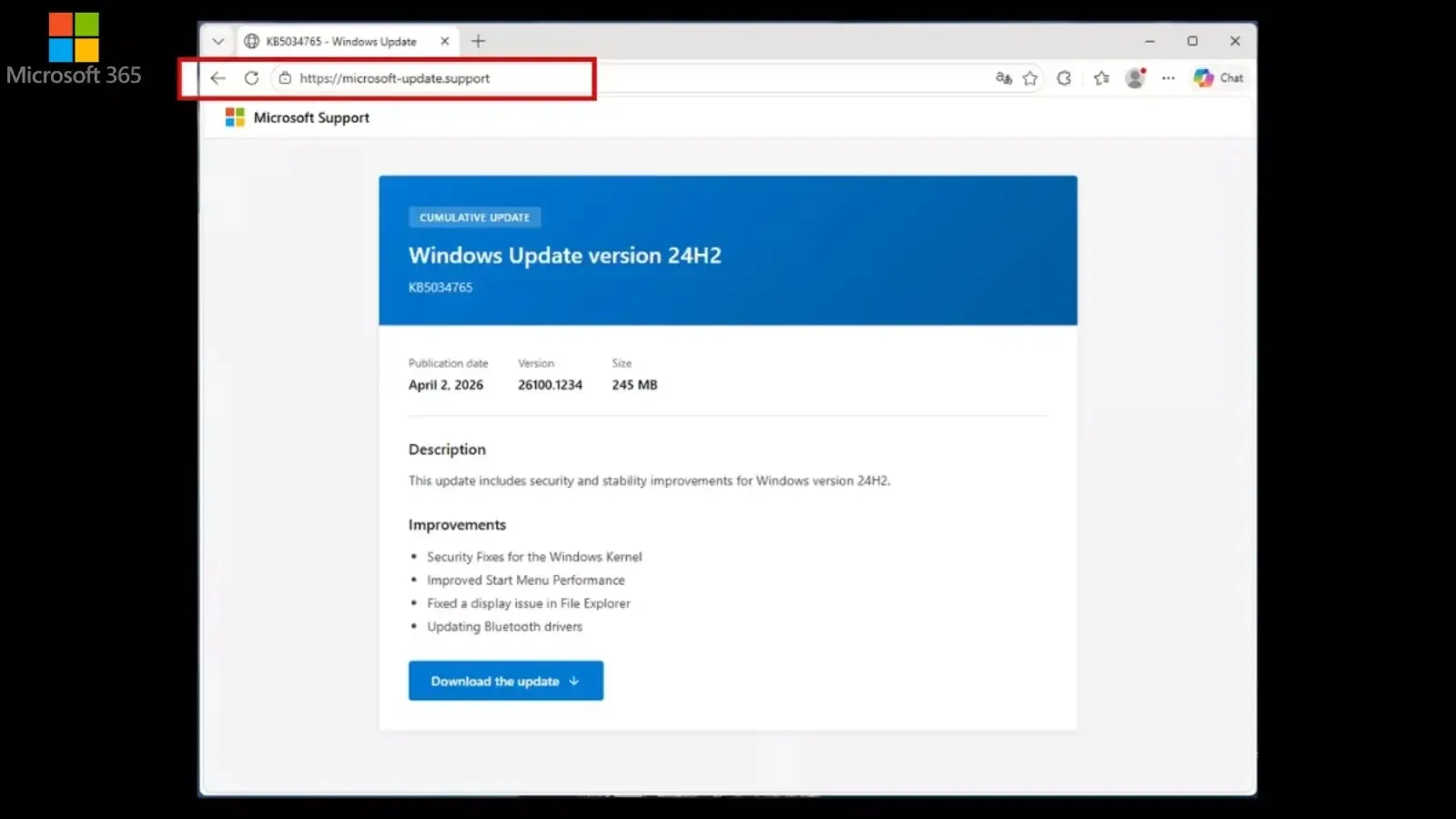1456x819 pixels.
Task: Close the KB5034765 Windows Update tab
Action: click(445, 41)
